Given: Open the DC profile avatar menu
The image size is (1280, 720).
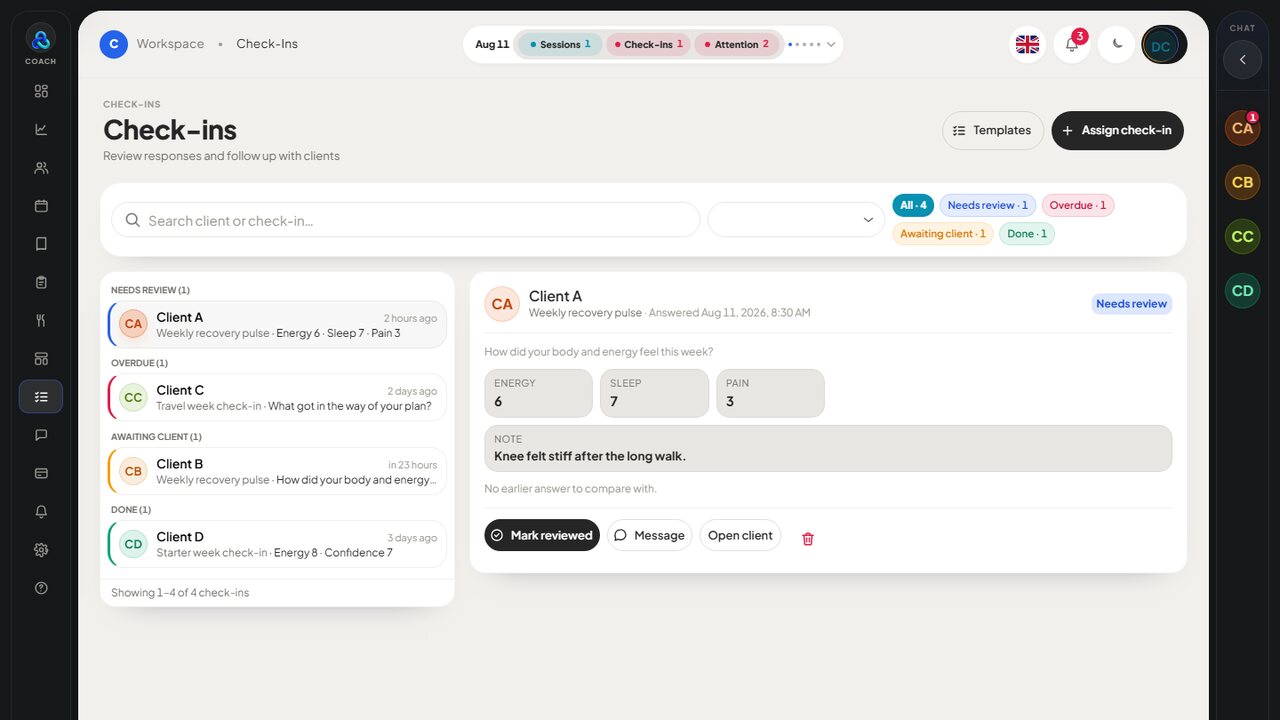Looking at the screenshot, I should (x=1164, y=45).
